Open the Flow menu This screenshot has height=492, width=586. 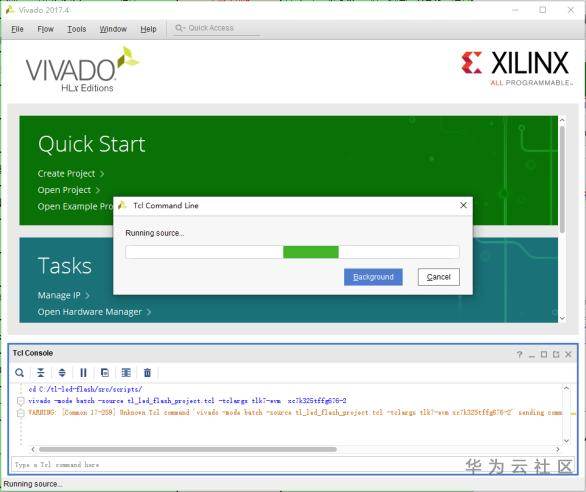point(45,29)
